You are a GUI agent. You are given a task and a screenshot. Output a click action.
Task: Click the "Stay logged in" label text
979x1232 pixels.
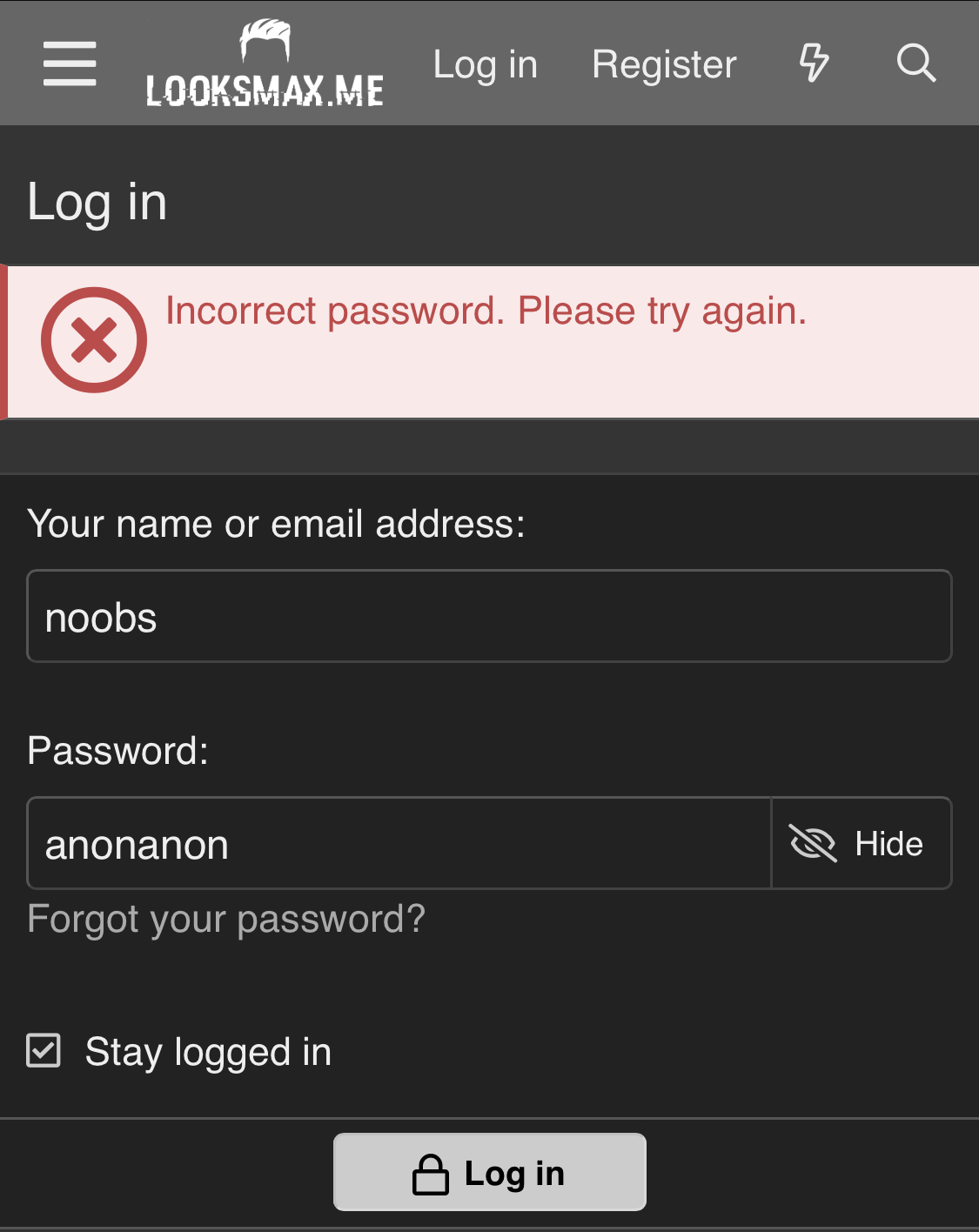[x=208, y=1052]
